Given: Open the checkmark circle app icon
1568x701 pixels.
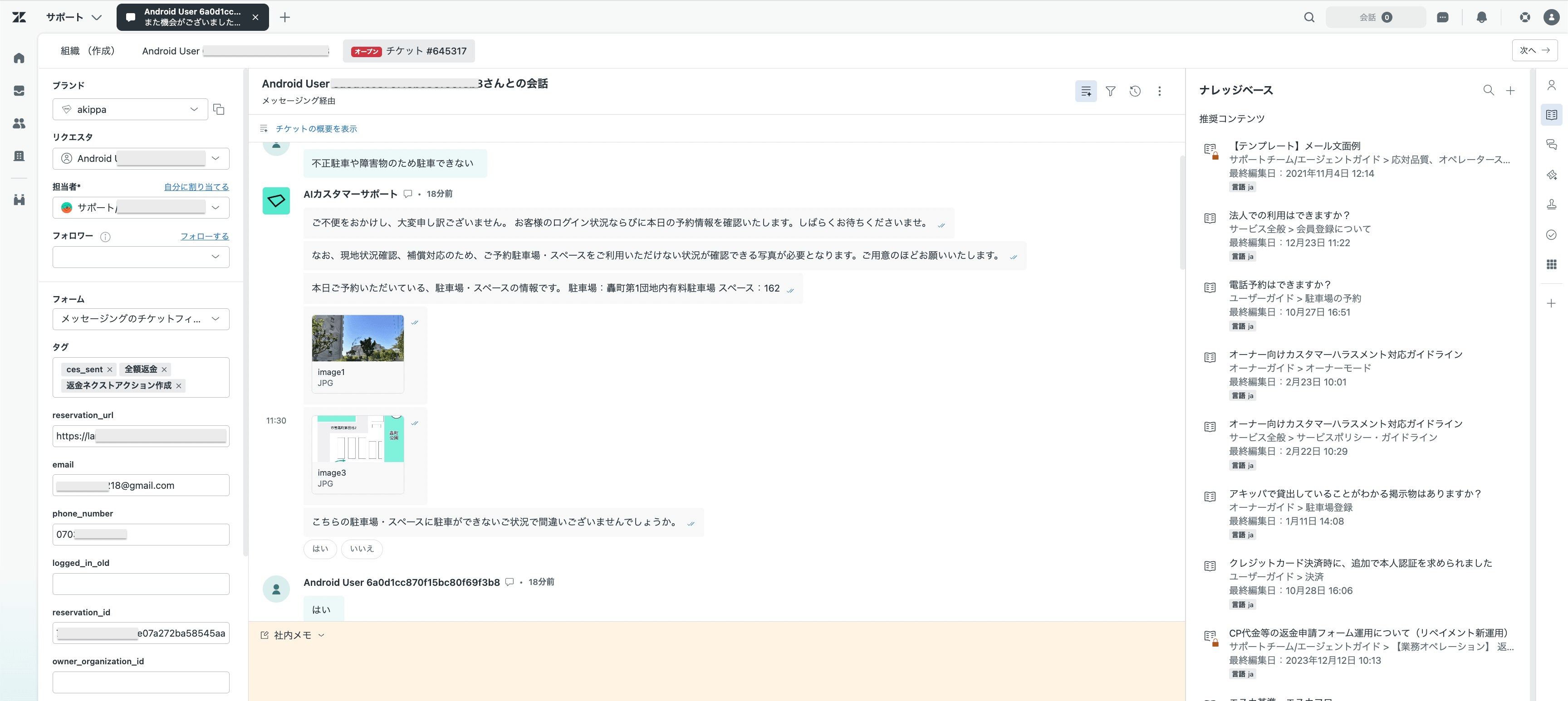Looking at the screenshot, I should pos(1551,234).
